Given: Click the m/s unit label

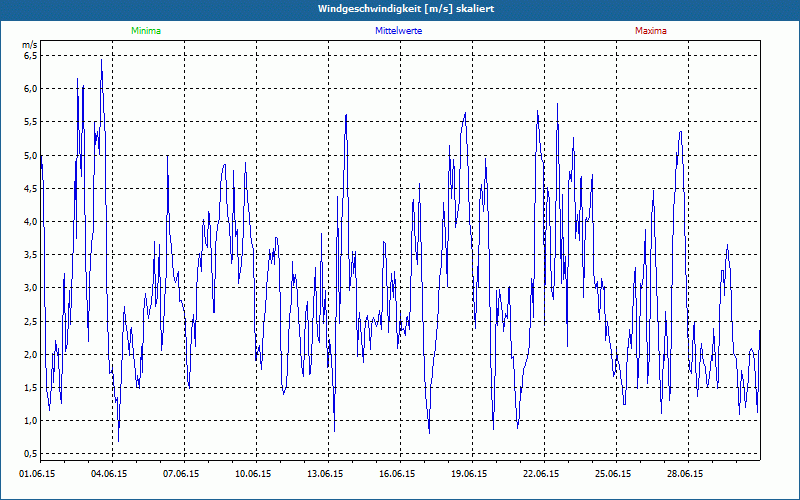Looking at the screenshot, I should point(30,45).
